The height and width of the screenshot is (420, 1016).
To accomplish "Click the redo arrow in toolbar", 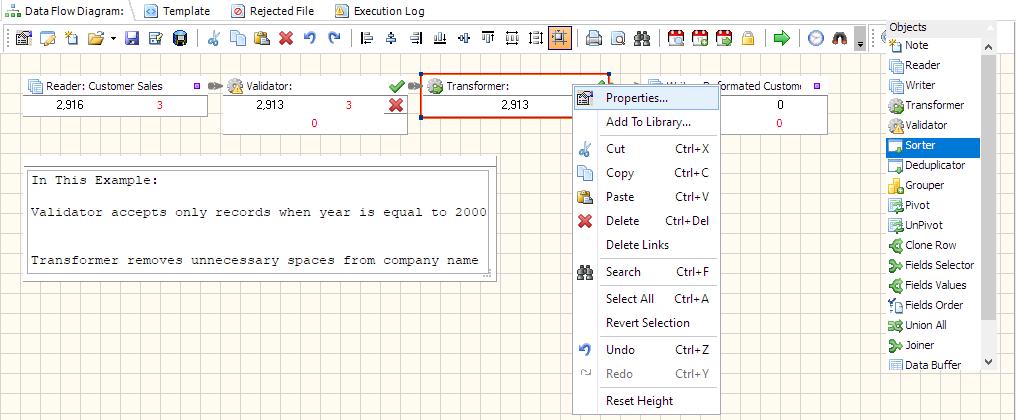I will click(x=334, y=38).
